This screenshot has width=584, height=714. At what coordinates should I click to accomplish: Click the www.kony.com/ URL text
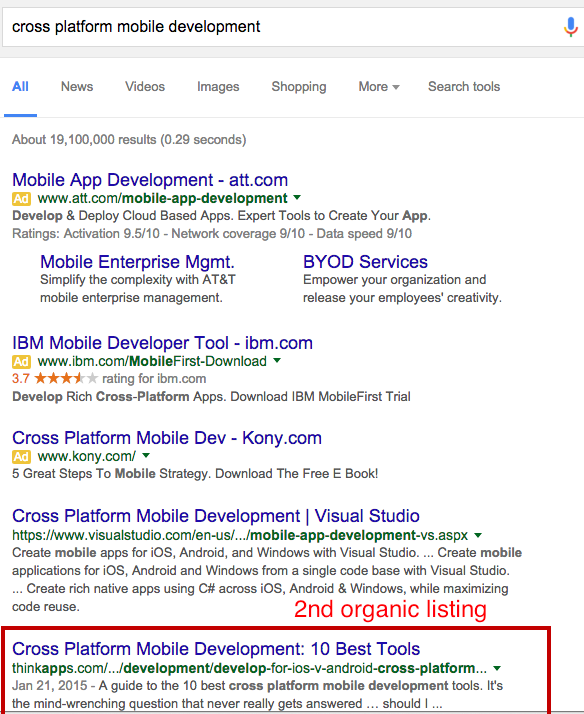[86, 456]
